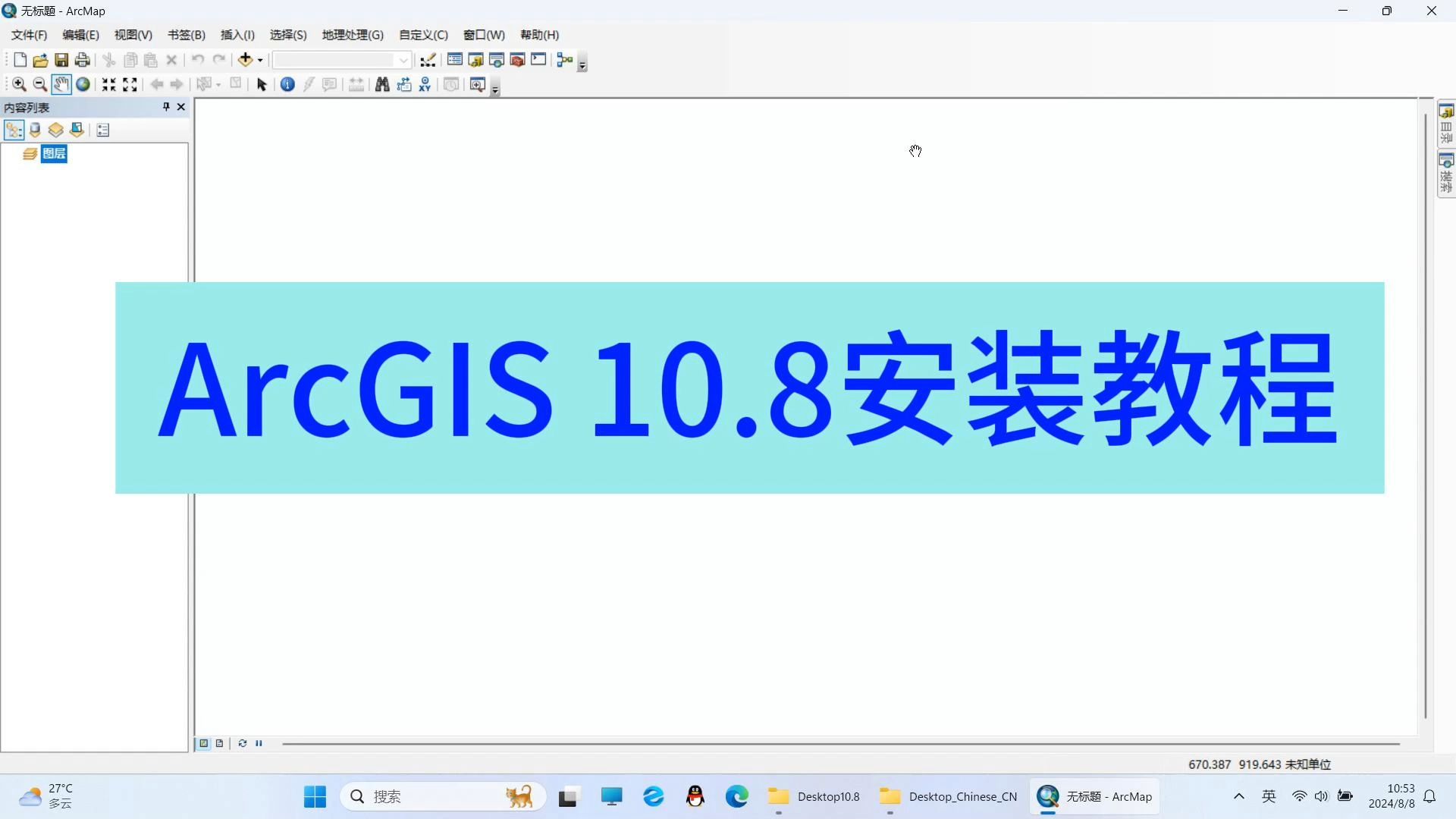Open the Catalog window from the toolbar
Image resolution: width=1456 pixels, height=819 pixels.
point(475,60)
